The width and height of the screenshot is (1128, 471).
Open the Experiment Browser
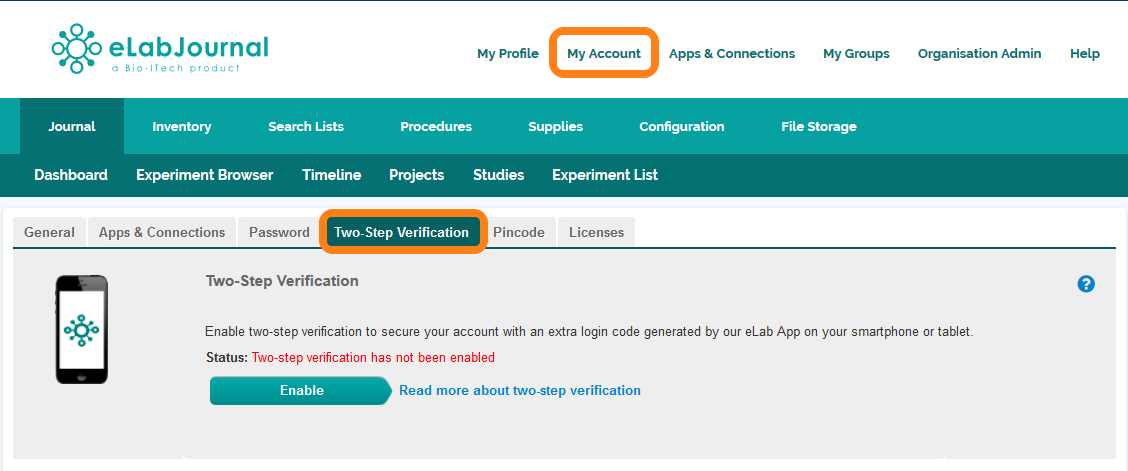tap(204, 175)
